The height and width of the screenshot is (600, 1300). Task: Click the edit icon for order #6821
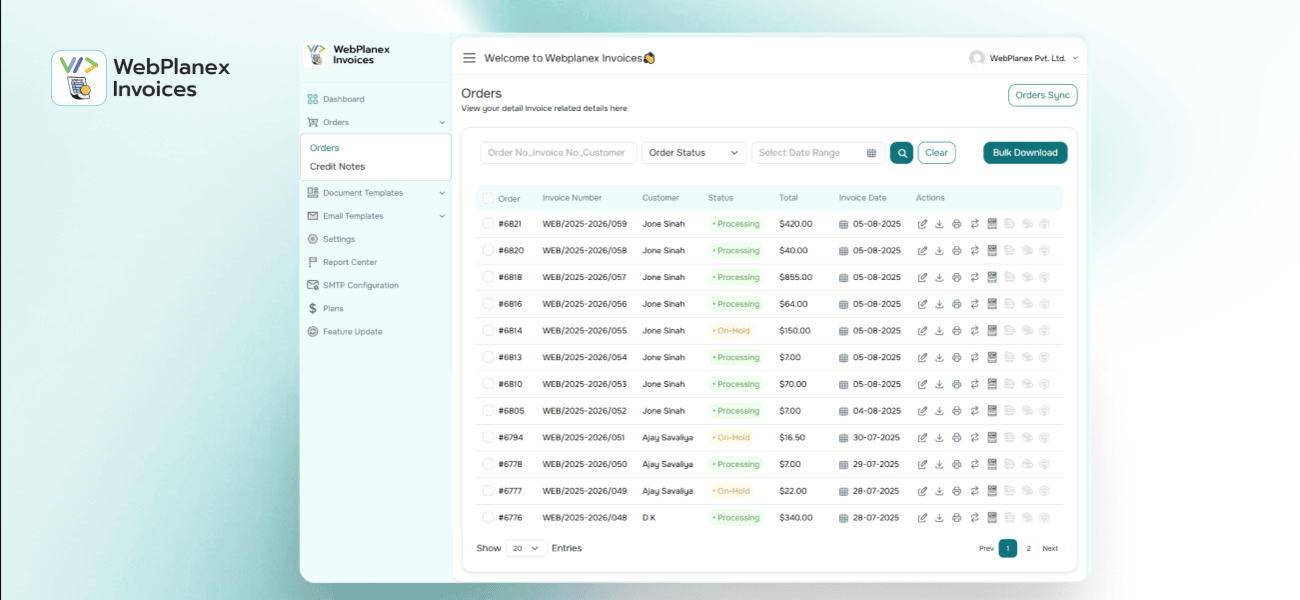922,224
